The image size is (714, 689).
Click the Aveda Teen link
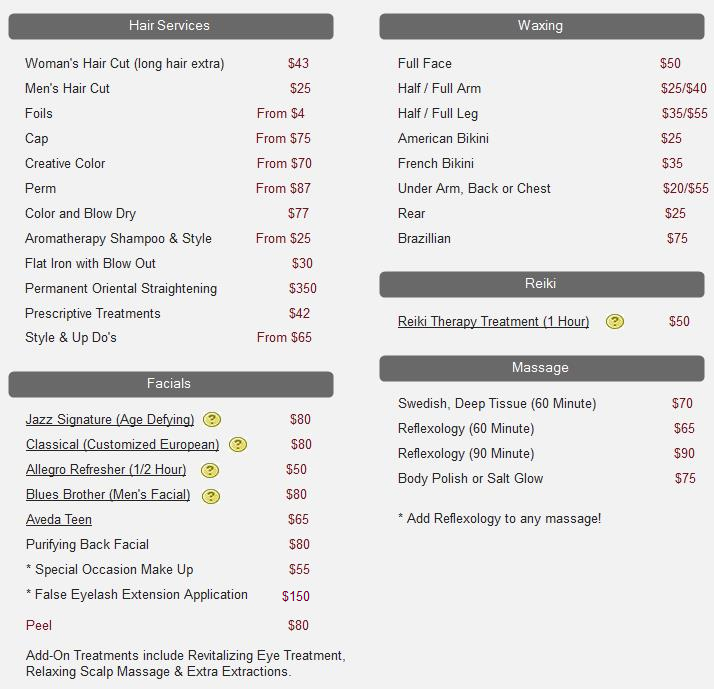click(x=59, y=520)
